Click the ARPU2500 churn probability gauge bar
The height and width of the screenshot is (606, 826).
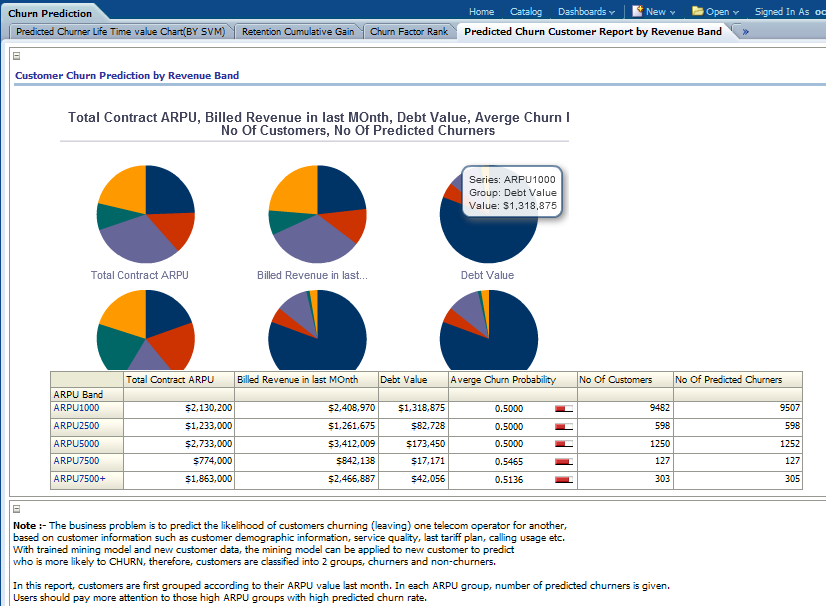coord(564,426)
